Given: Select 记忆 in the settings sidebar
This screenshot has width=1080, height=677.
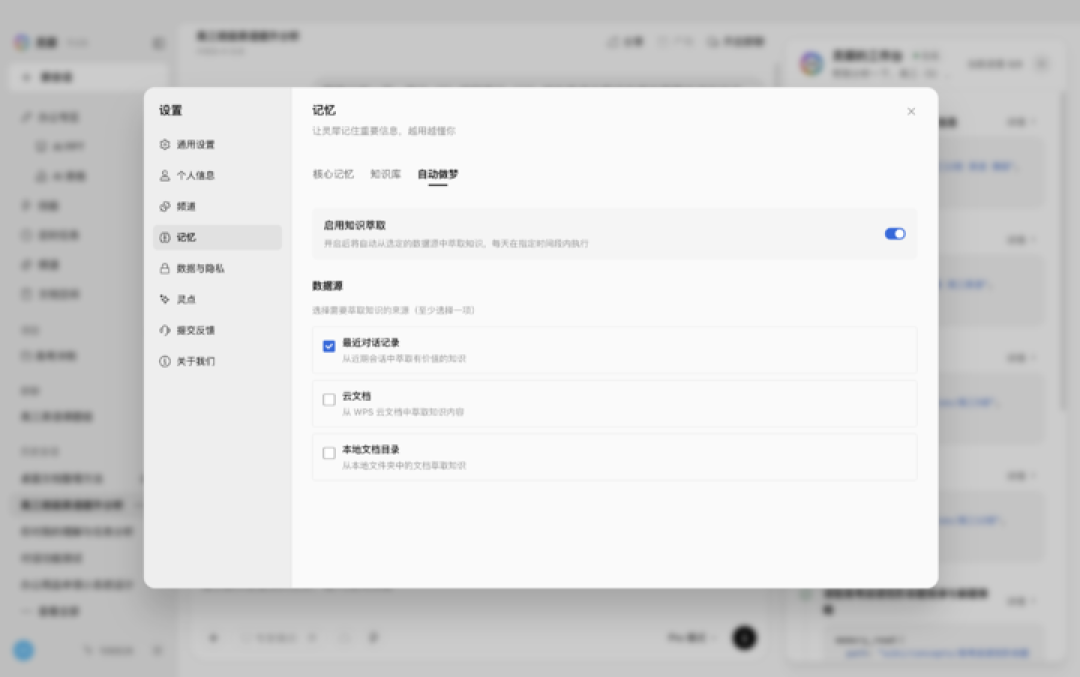Looking at the screenshot, I should point(217,238).
